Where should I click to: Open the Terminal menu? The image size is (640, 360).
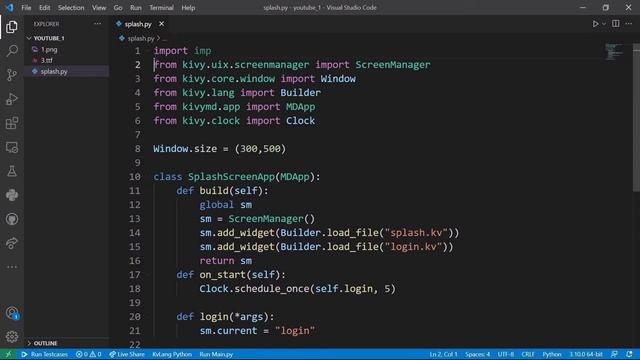point(161,8)
